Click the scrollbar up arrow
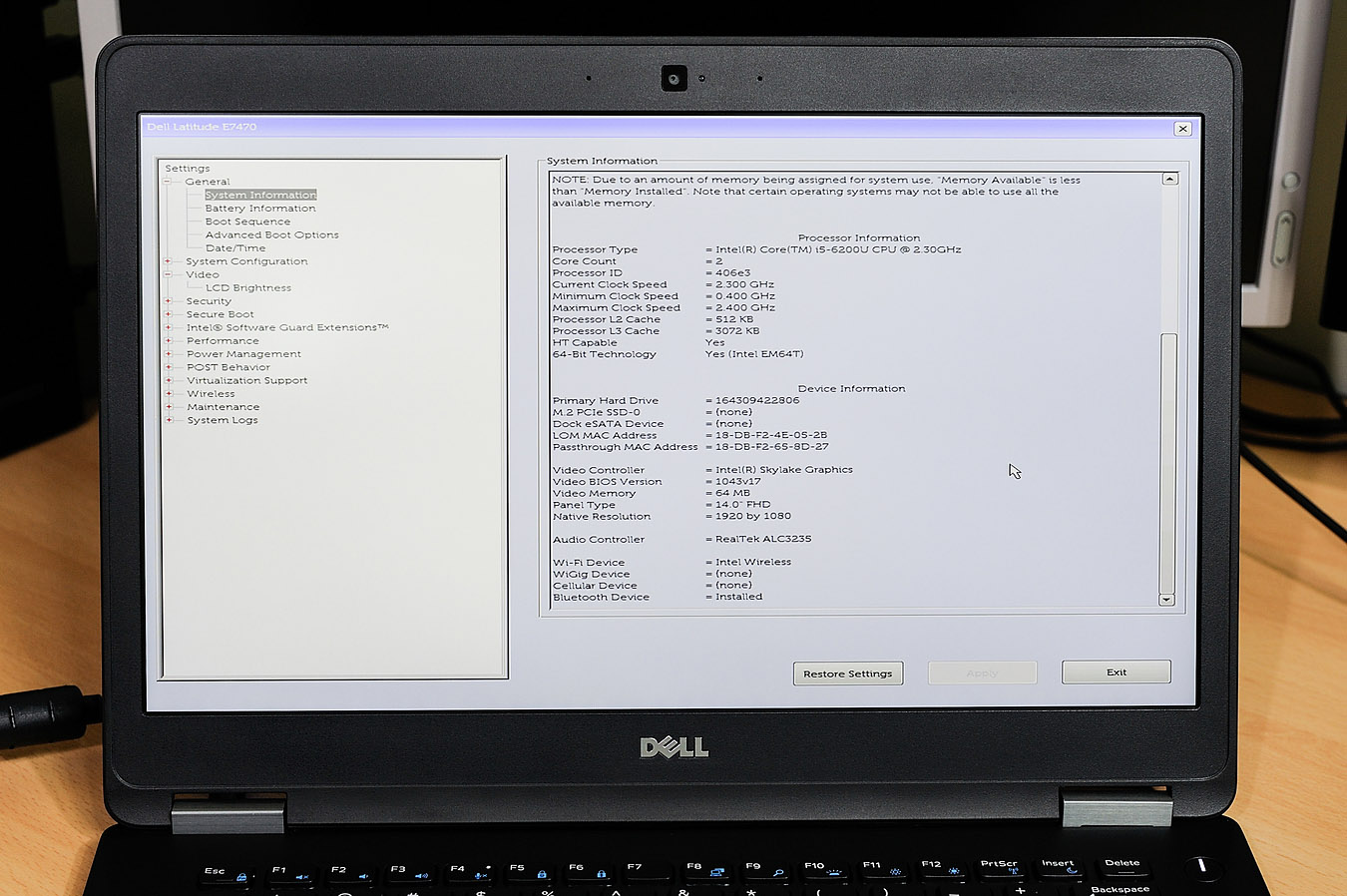 pos(1170,179)
